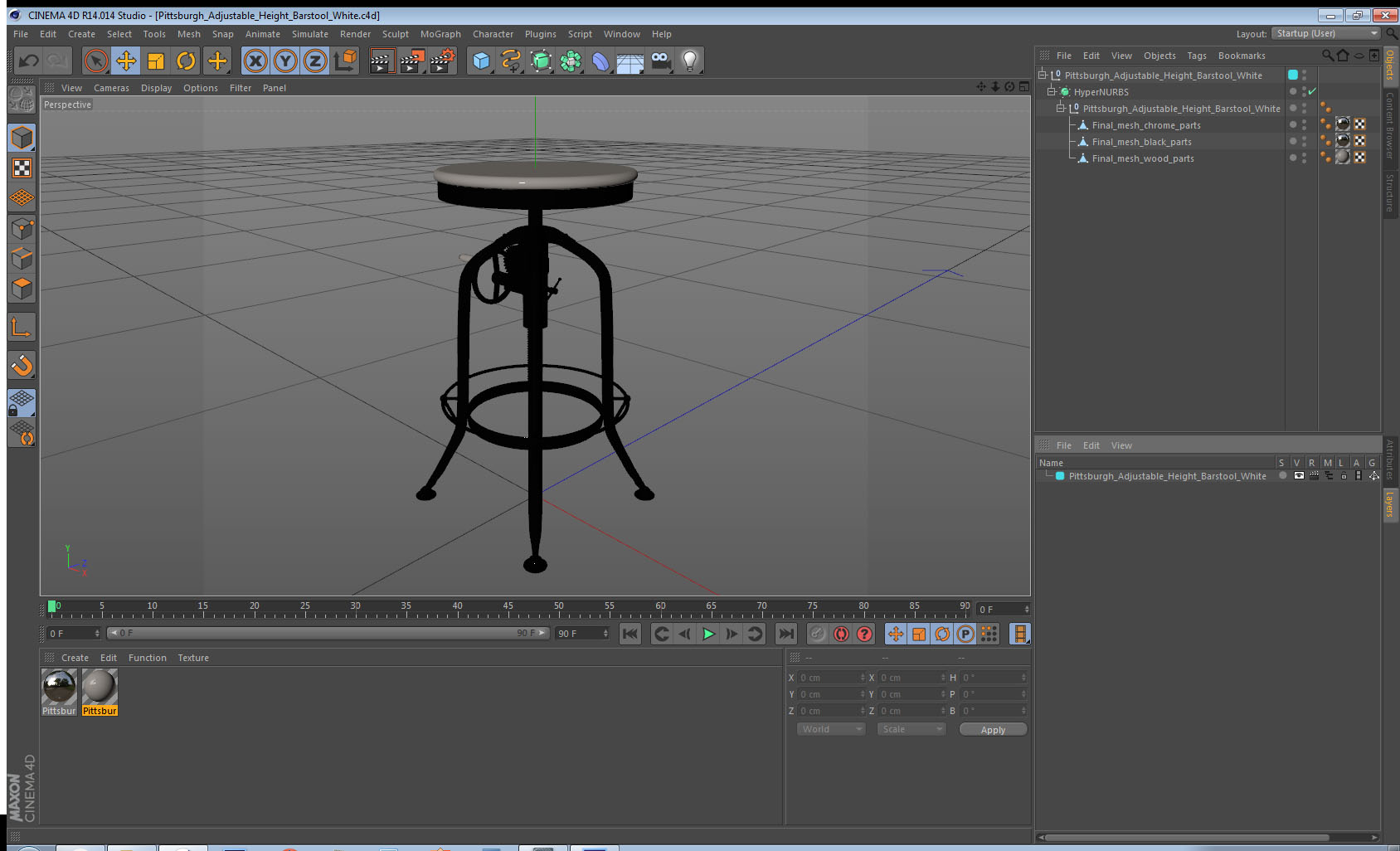Add a HyperNURBS generator object
Viewport: 1400px width, 851px height.
pos(541,61)
